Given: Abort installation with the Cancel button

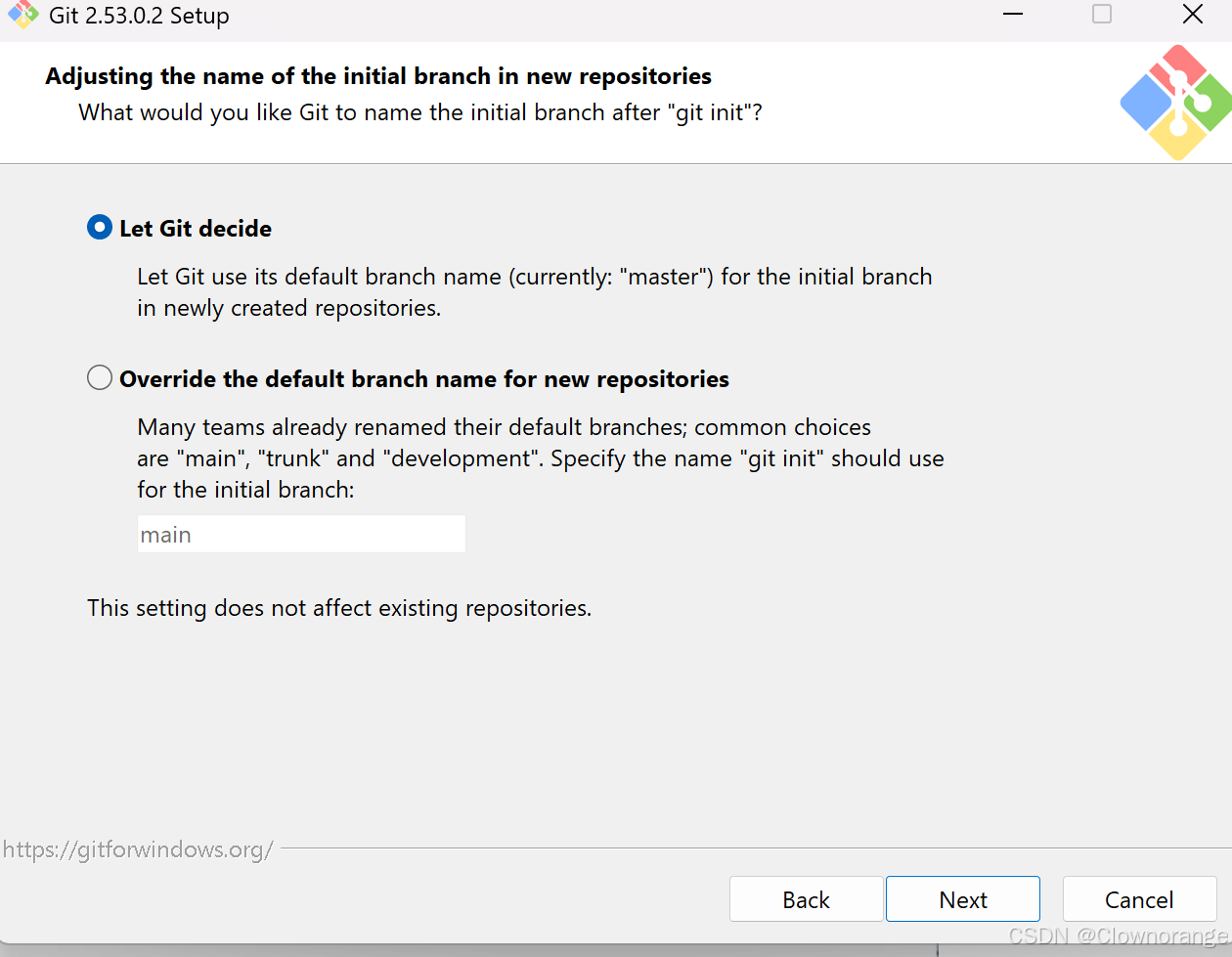Looking at the screenshot, I should click(1139, 899).
